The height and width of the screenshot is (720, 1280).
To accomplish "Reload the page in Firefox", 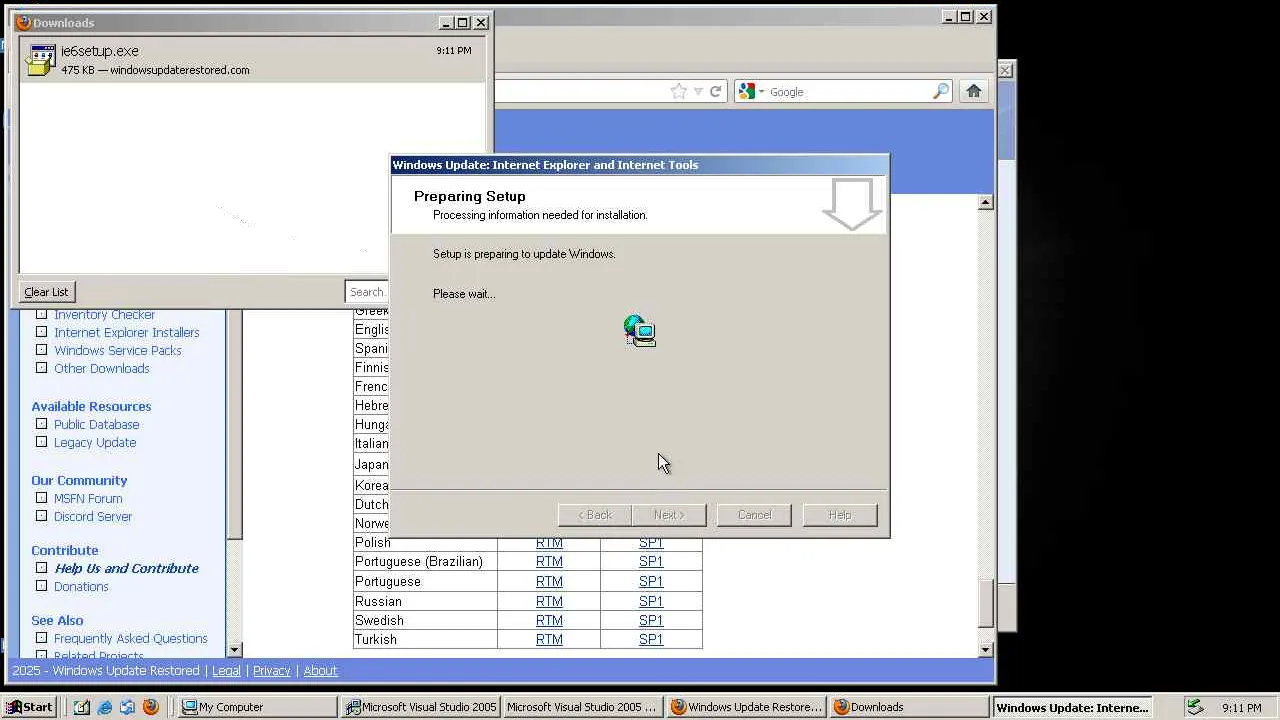I will pos(716,92).
